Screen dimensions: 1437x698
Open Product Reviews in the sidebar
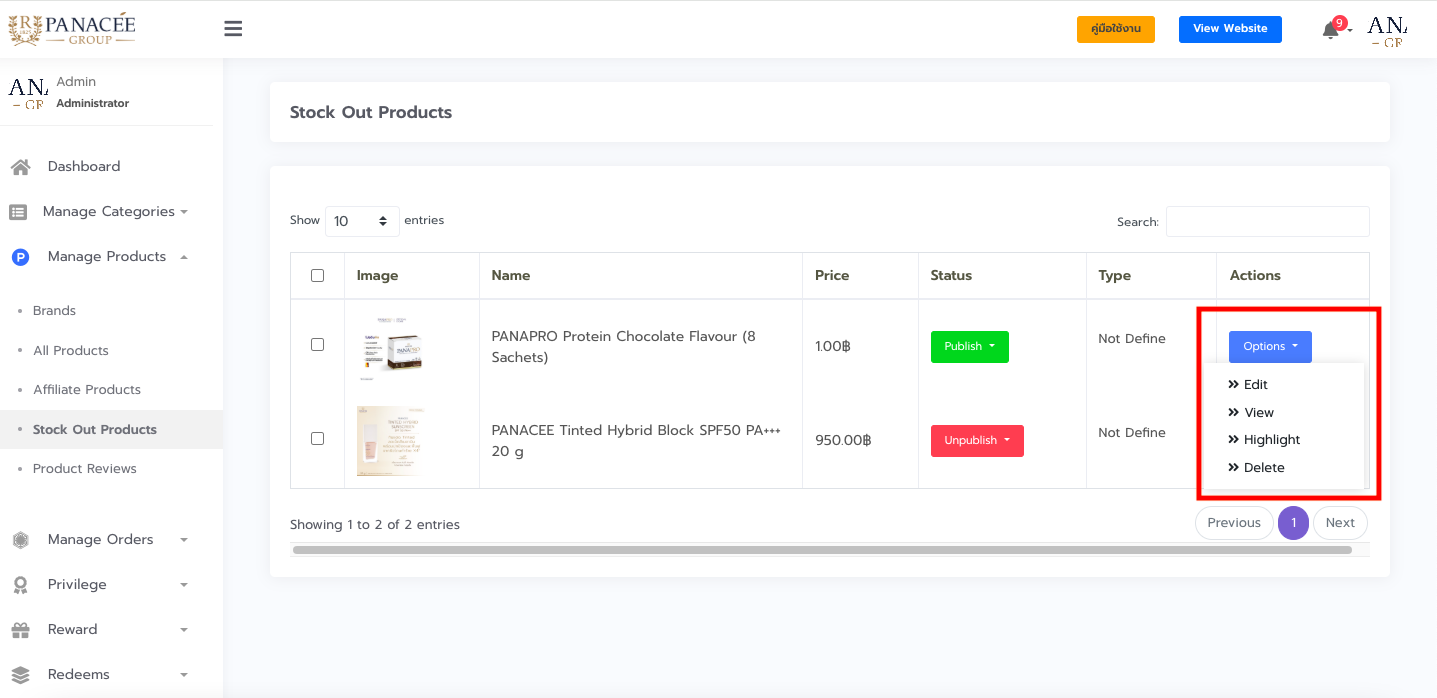coord(85,469)
